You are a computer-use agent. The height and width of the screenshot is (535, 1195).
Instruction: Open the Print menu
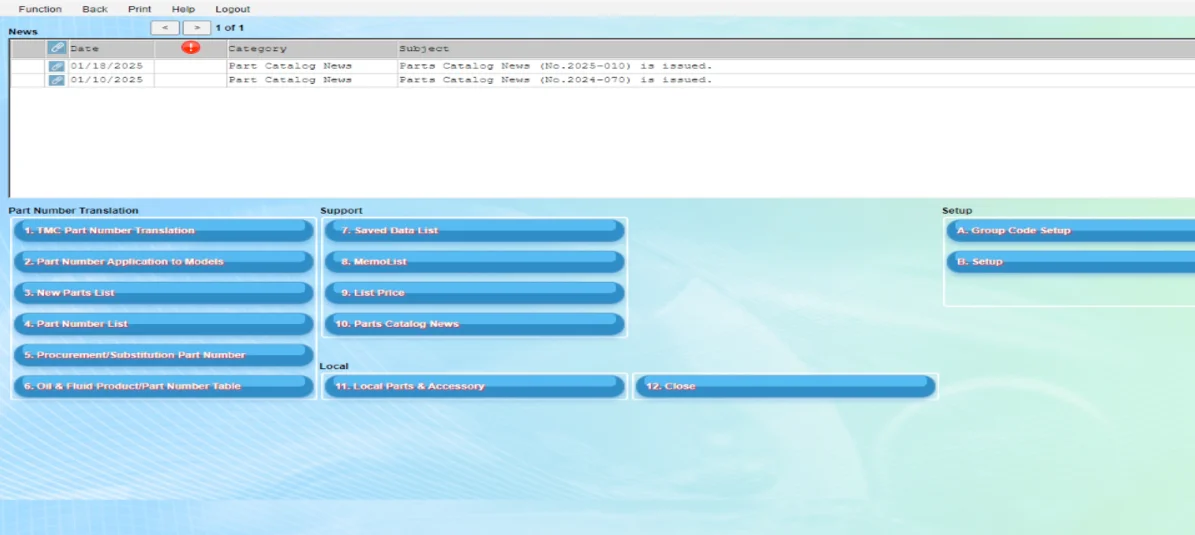[x=139, y=9]
